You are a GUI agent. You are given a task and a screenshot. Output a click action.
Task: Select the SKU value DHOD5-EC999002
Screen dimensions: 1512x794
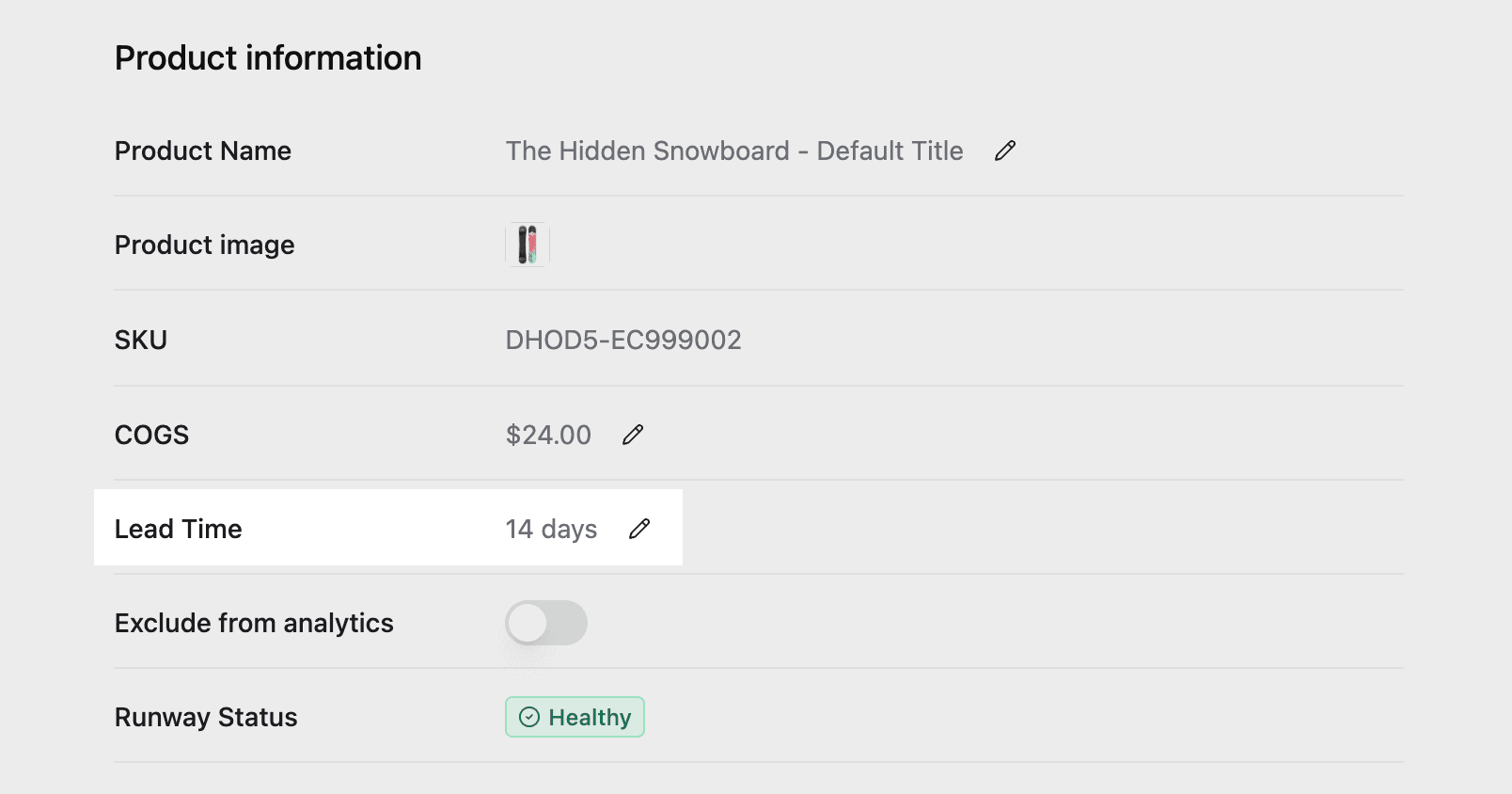[x=623, y=340]
